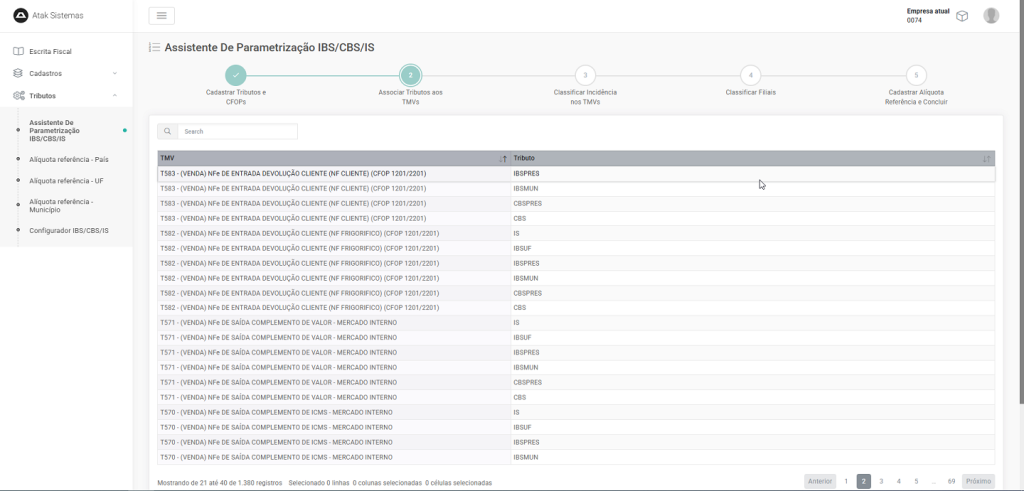Focus the Search input field
The width and height of the screenshot is (1024, 491).
[237, 131]
